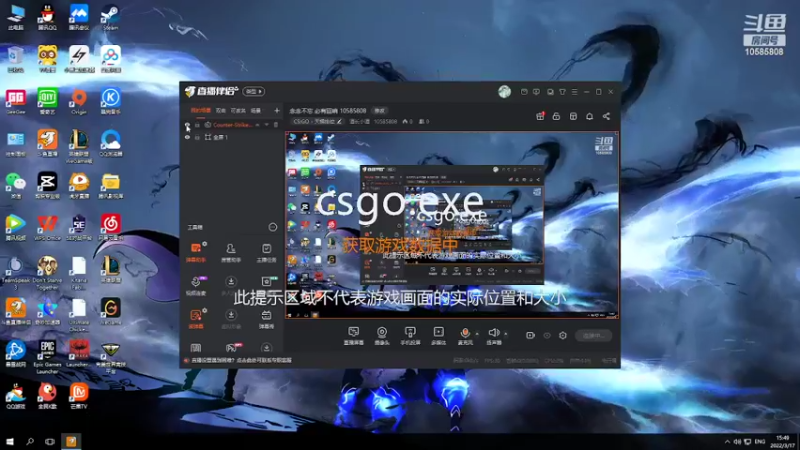Switch ENG input language in tray
Screen dimensions: 800x450
(x=760, y=442)
